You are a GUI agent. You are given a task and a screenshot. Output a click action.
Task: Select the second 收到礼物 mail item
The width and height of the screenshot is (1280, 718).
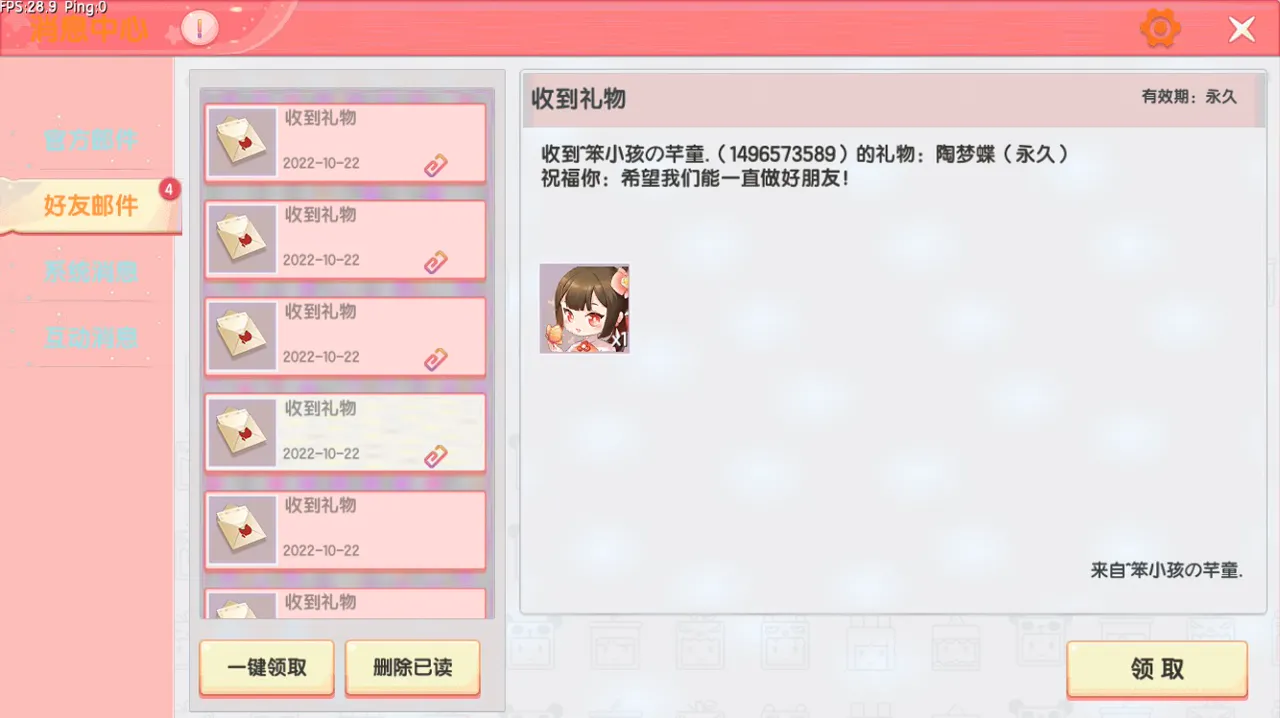(x=346, y=239)
